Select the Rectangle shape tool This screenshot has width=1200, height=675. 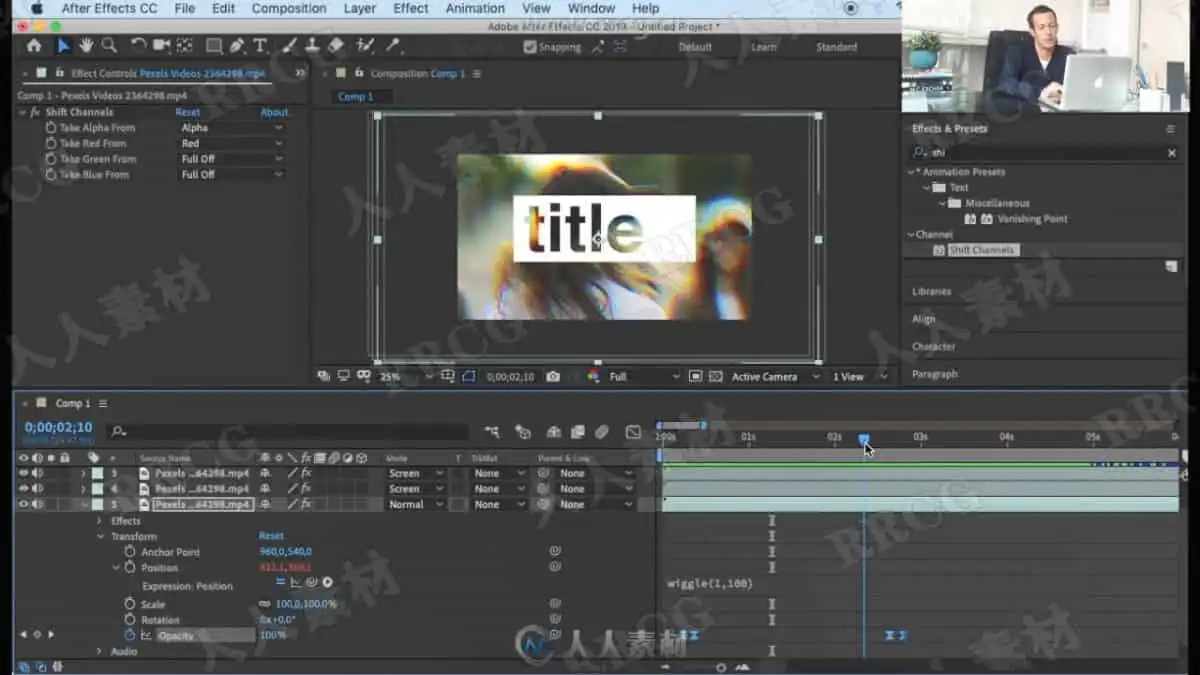tap(214, 45)
